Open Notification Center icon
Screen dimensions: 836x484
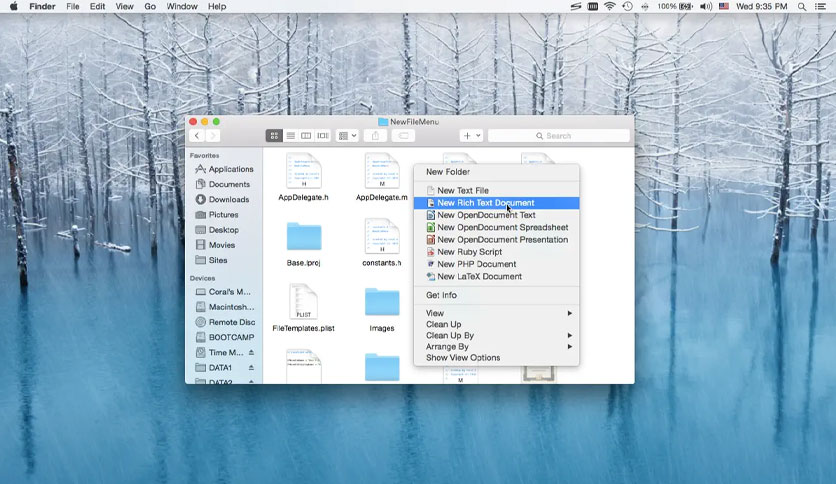tap(821, 6)
